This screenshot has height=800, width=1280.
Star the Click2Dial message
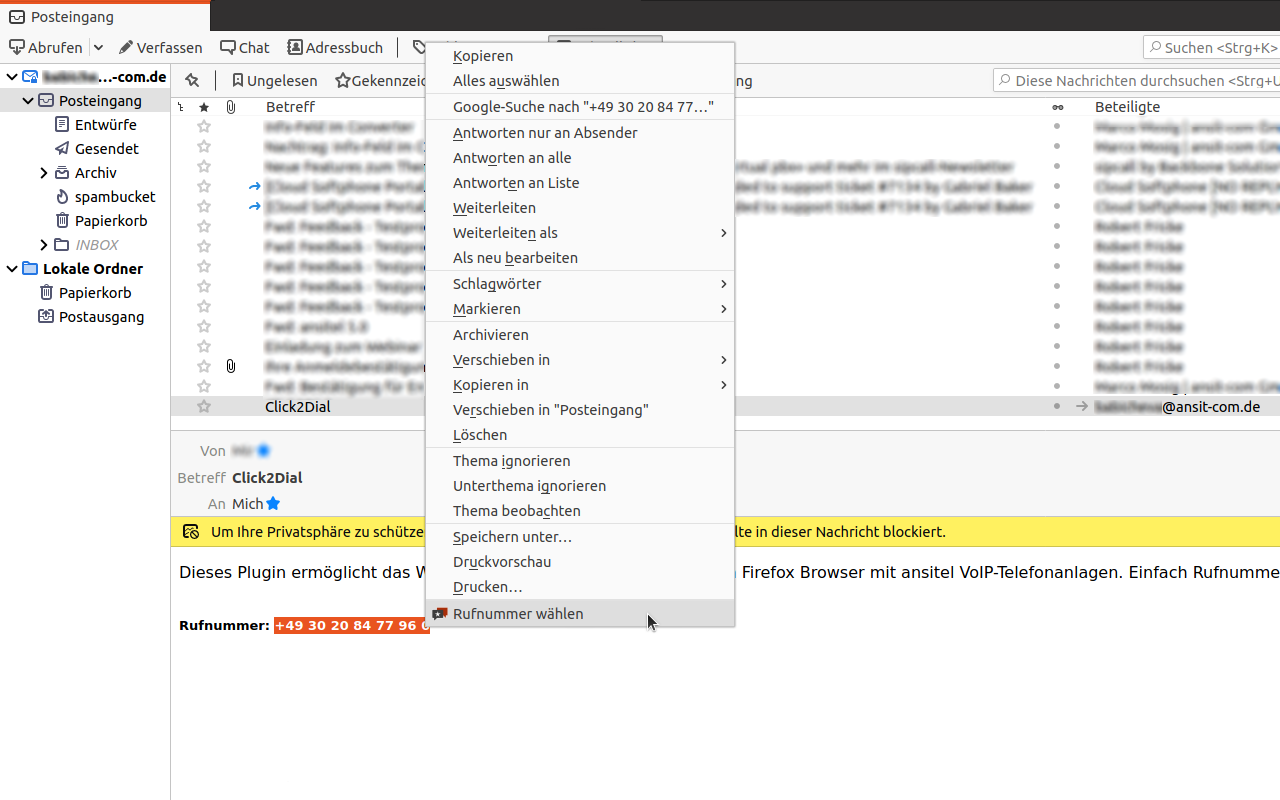(x=203, y=406)
